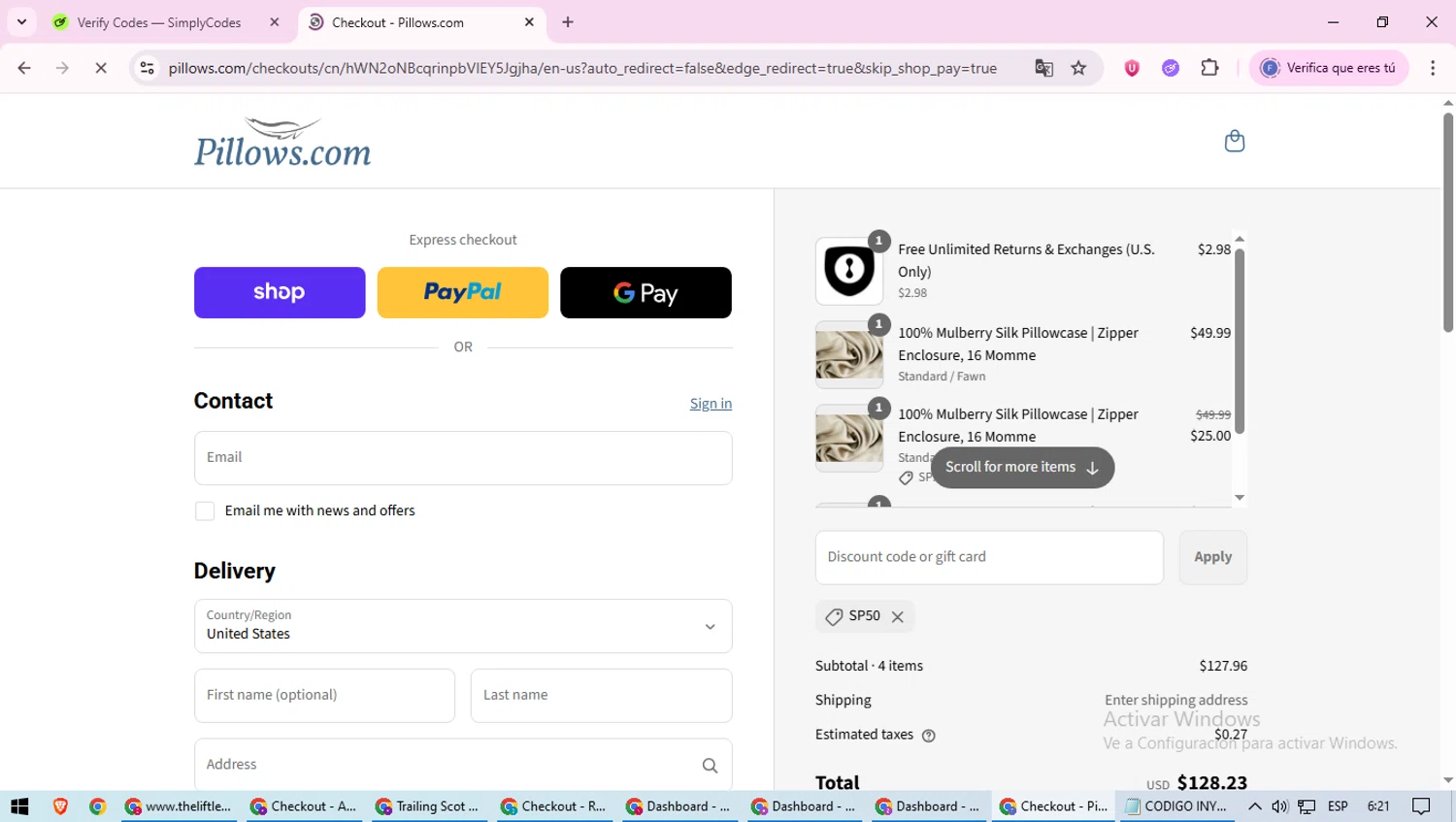Click the SP50 discount tag label
This screenshot has height=822, width=1456.
[864, 616]
